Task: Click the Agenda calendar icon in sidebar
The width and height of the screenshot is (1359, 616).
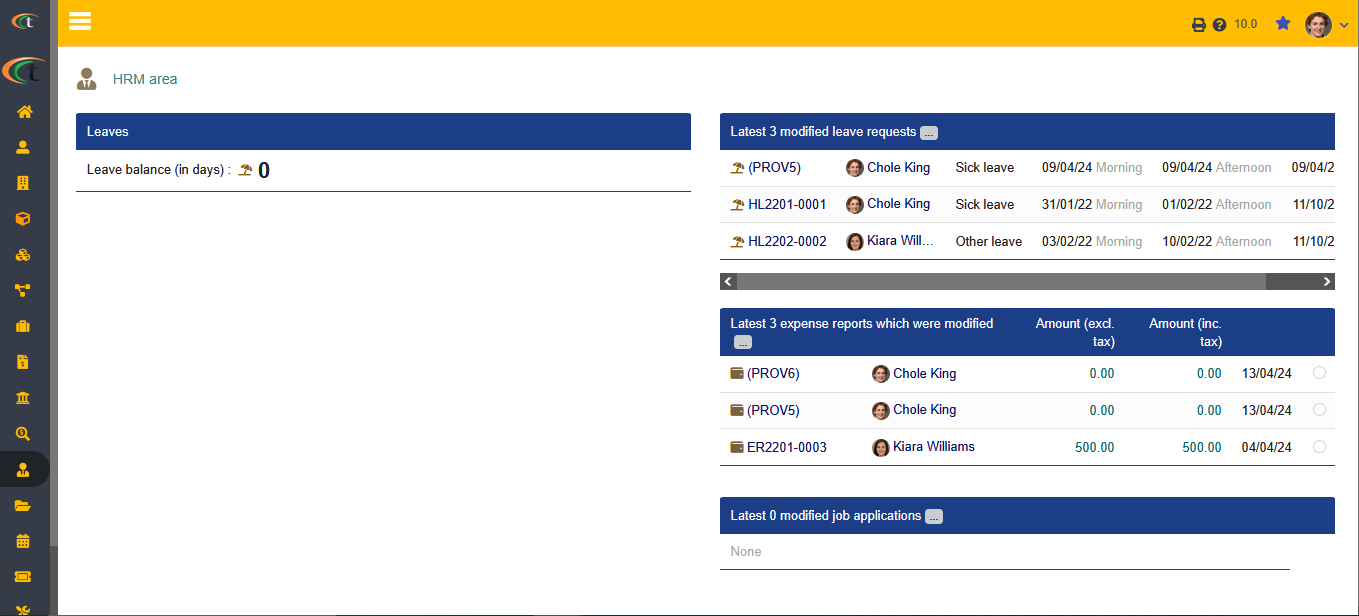Action: click(23, 541)
